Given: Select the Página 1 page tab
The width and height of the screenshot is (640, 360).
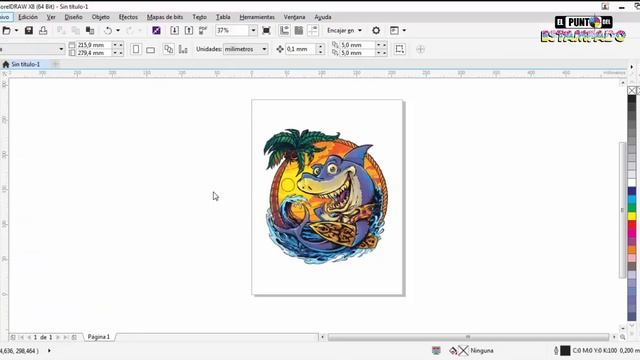Looking at the screenshot, I should point(99,337).
